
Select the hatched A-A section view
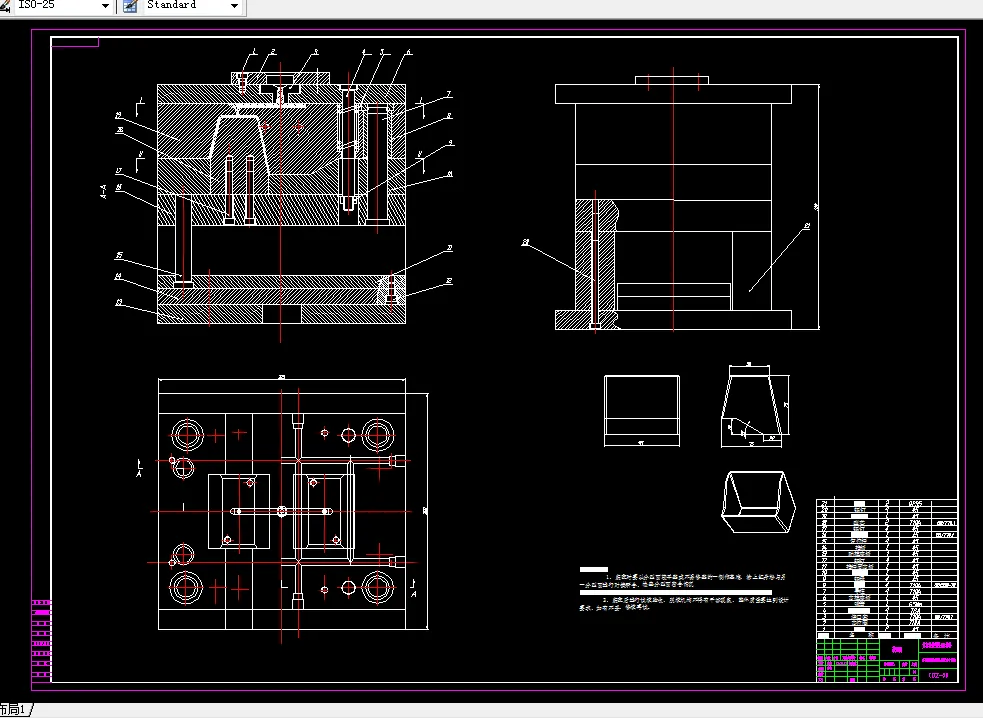(x=281, y=196)
